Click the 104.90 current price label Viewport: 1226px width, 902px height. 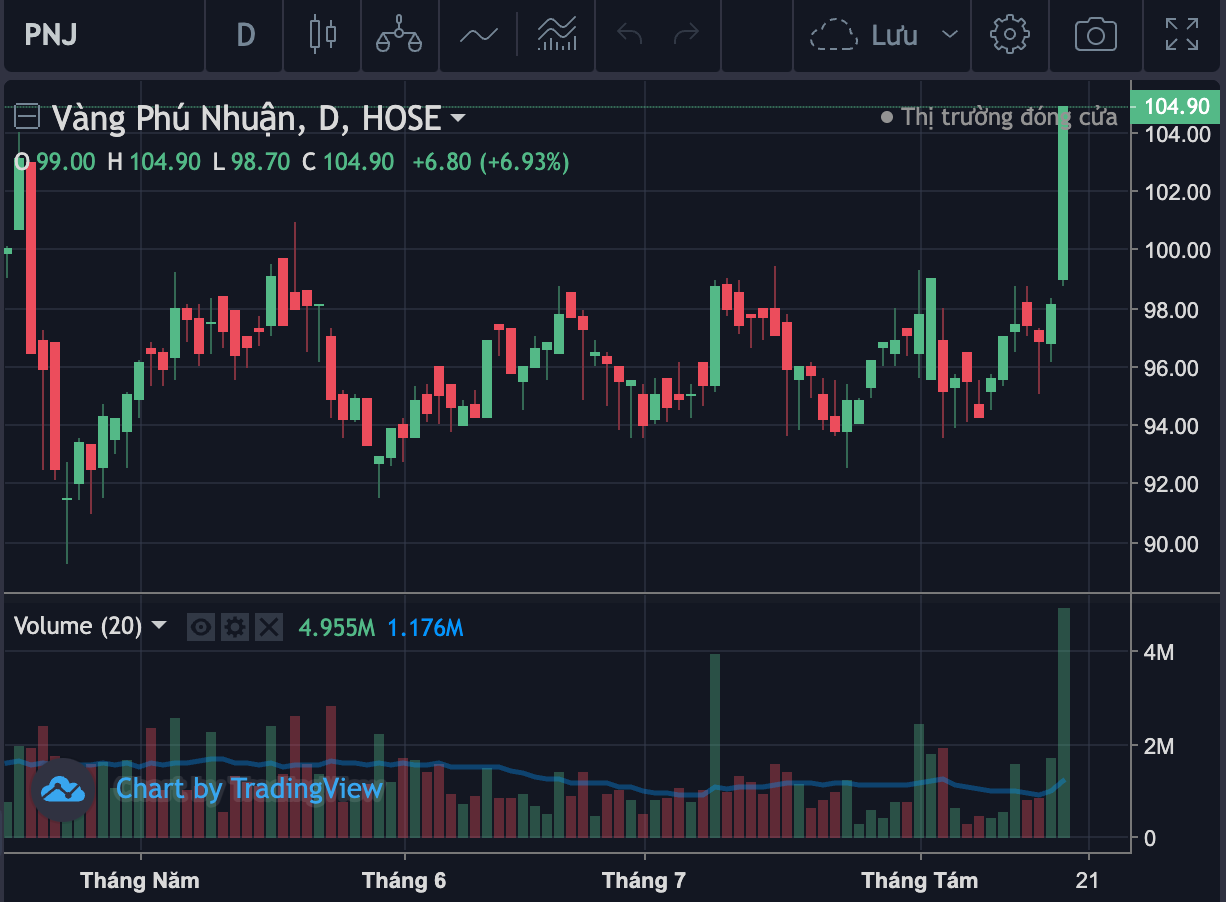point(1176,107)
